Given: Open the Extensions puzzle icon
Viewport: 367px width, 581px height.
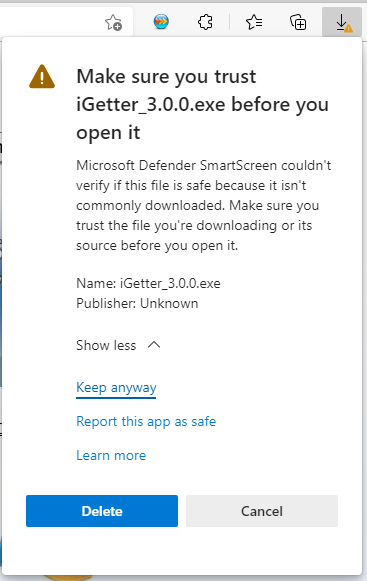Looking at the screenshot, I should click(205, 22).
